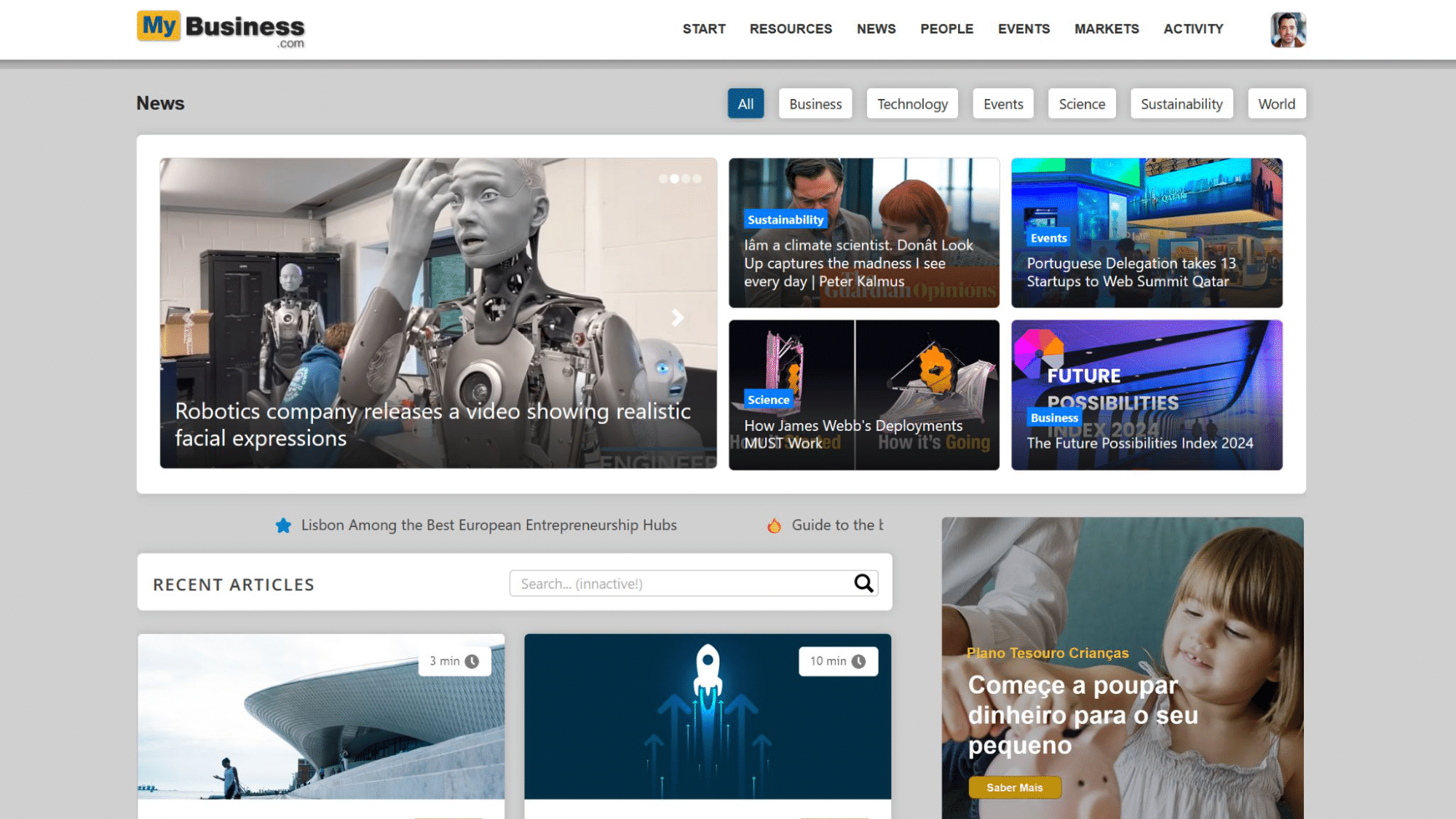Open the MARKETS menu item
The image size is (1456, 819).
point(1107,29)
